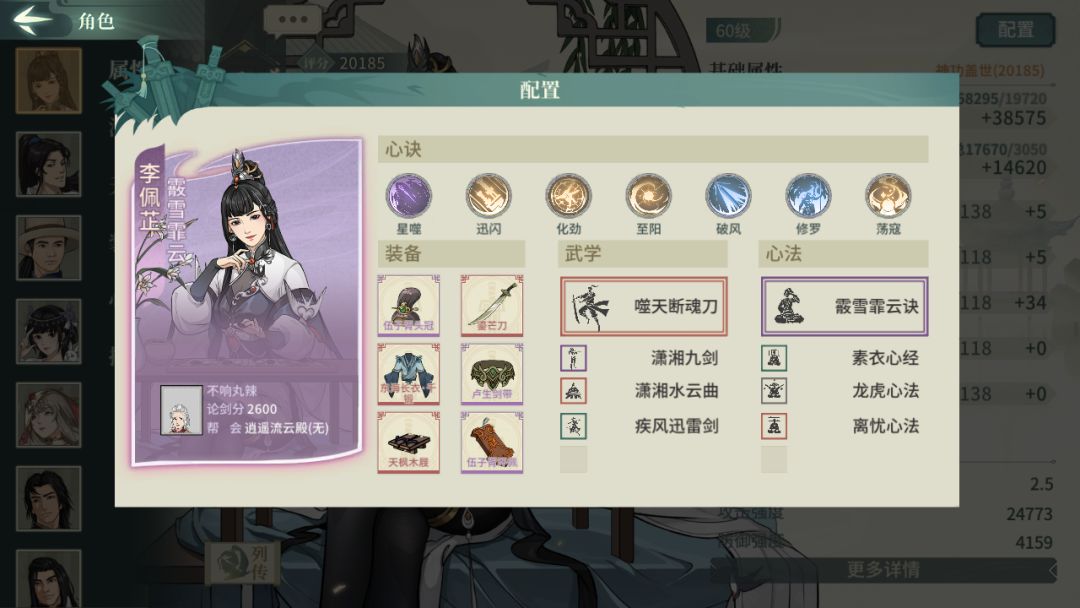This screenshot has height=608, width=1080.
Task: Open the 天枫木屐 shoes equipment slot
Action: point(408,442)
